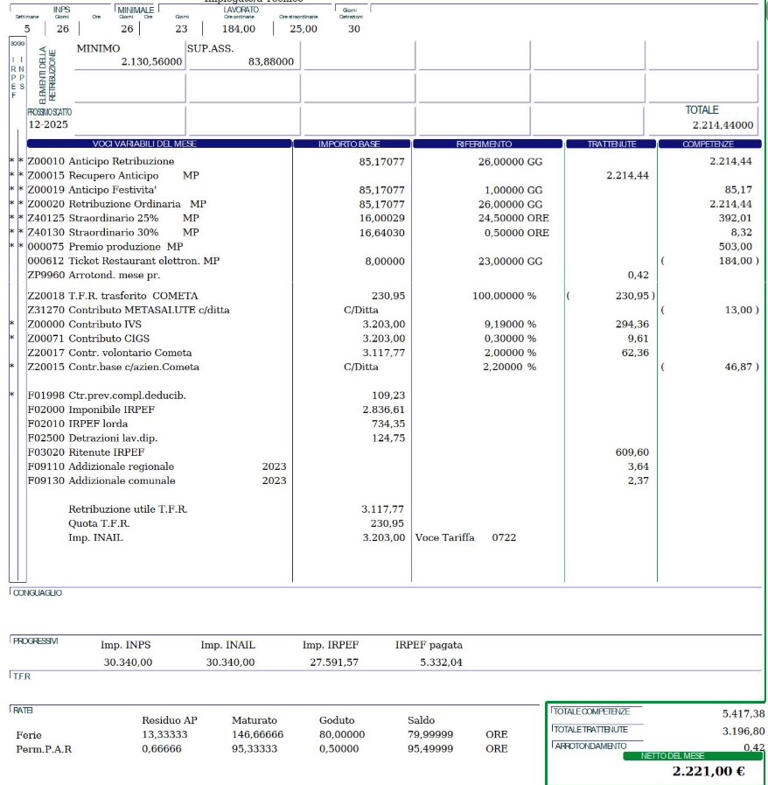This screenshot has width=768, height=785.
Task: Select the net pay amount 2.221,00 €
Action: point(708,771)
